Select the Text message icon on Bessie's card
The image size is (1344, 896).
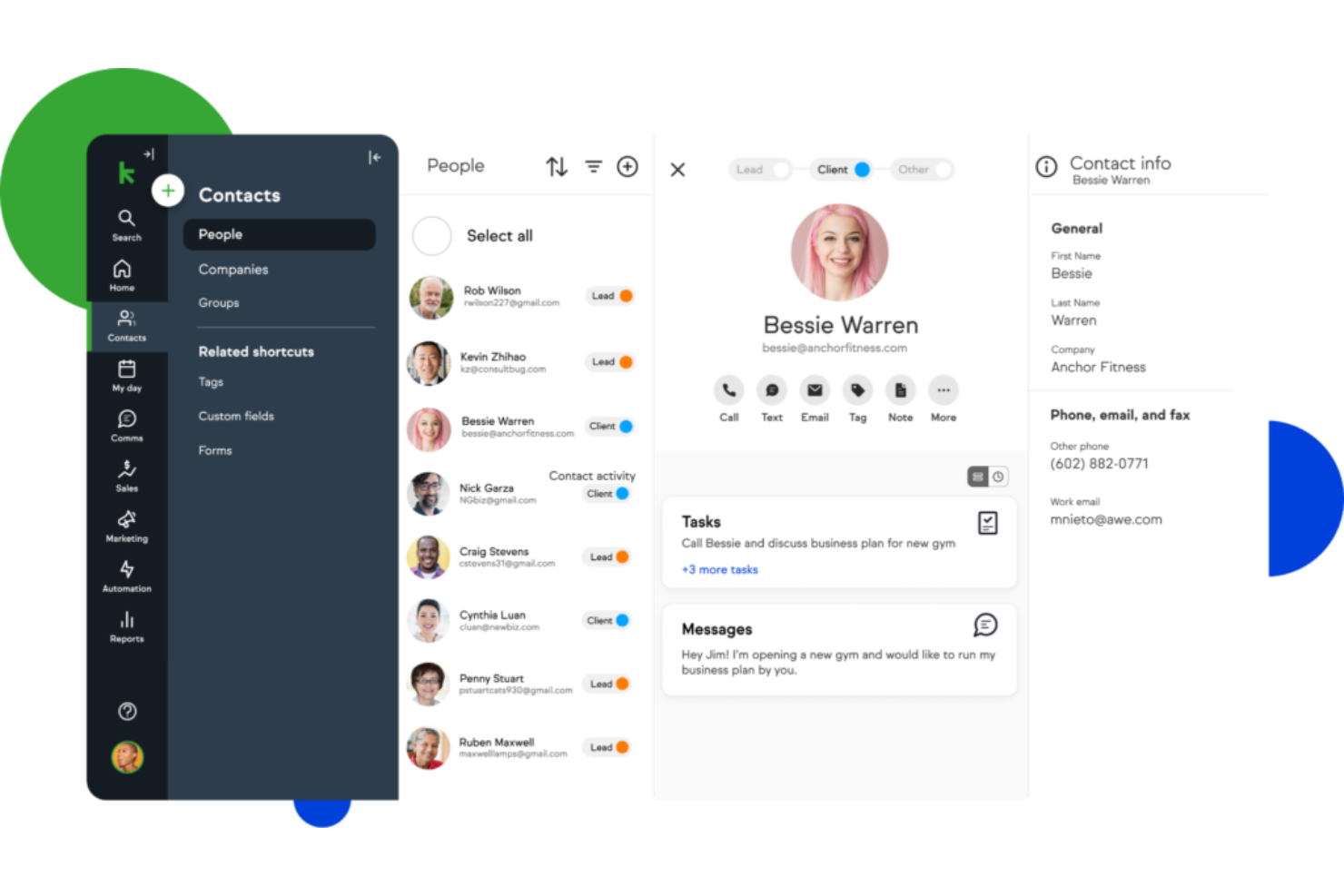tap(771, 391)
